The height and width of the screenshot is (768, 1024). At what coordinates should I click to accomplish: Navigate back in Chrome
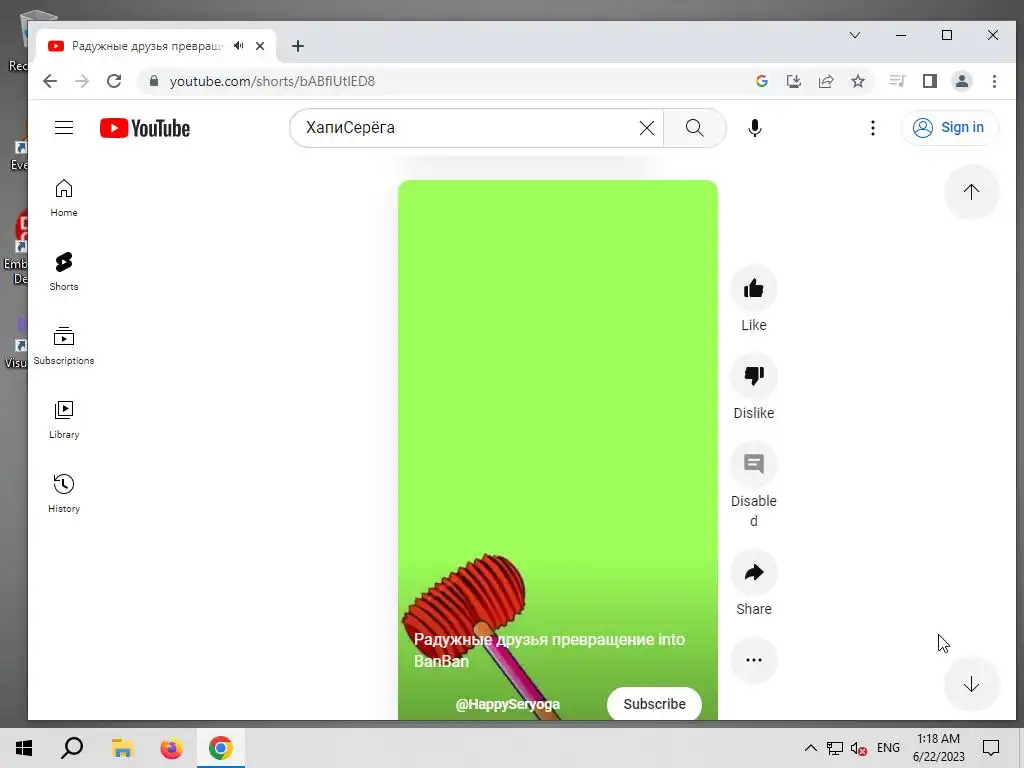point(50,81)
